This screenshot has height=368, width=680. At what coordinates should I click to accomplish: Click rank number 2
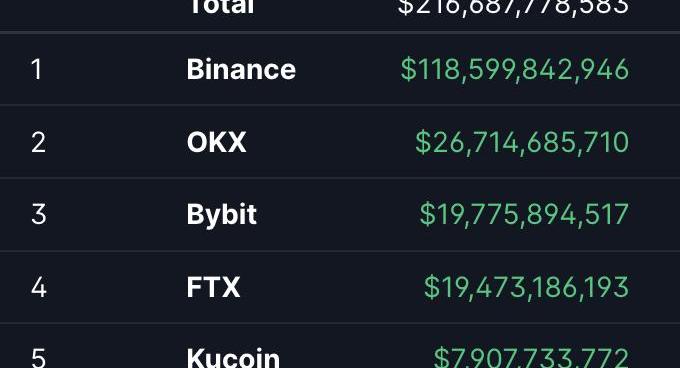[x=38, y=142]
